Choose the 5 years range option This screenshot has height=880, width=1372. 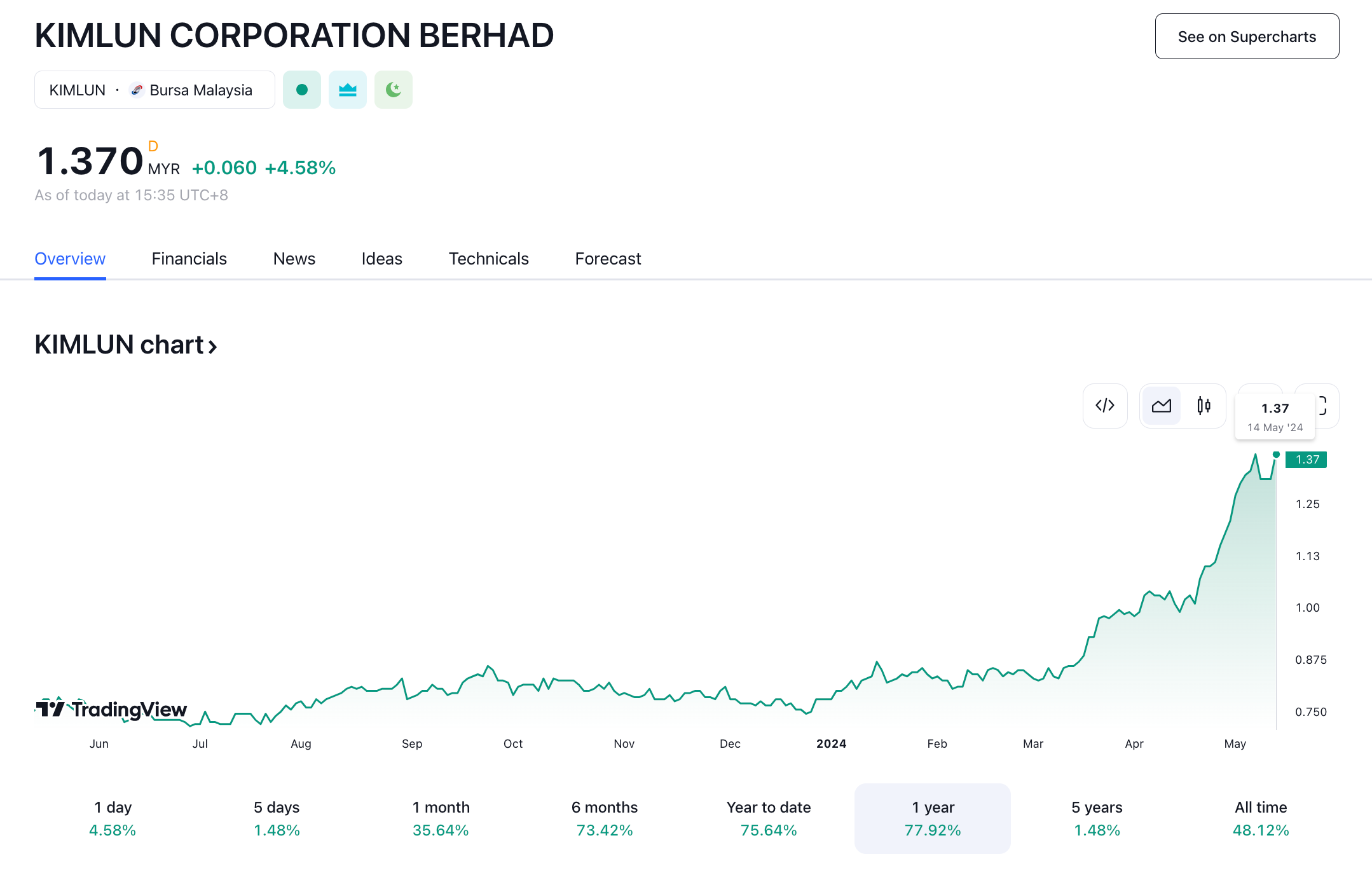click(x=1097, y=818)
